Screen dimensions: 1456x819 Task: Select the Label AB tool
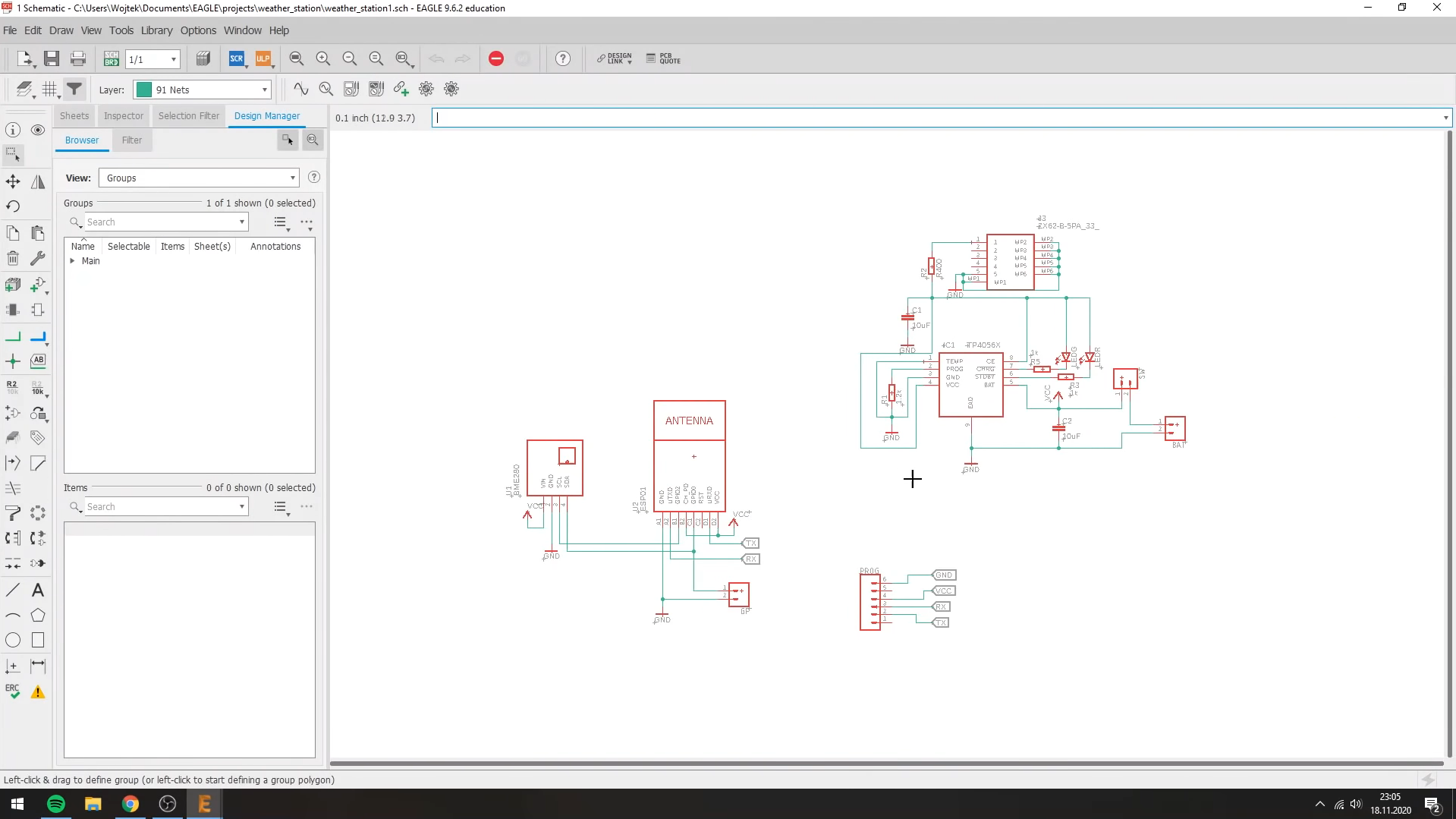38,361
